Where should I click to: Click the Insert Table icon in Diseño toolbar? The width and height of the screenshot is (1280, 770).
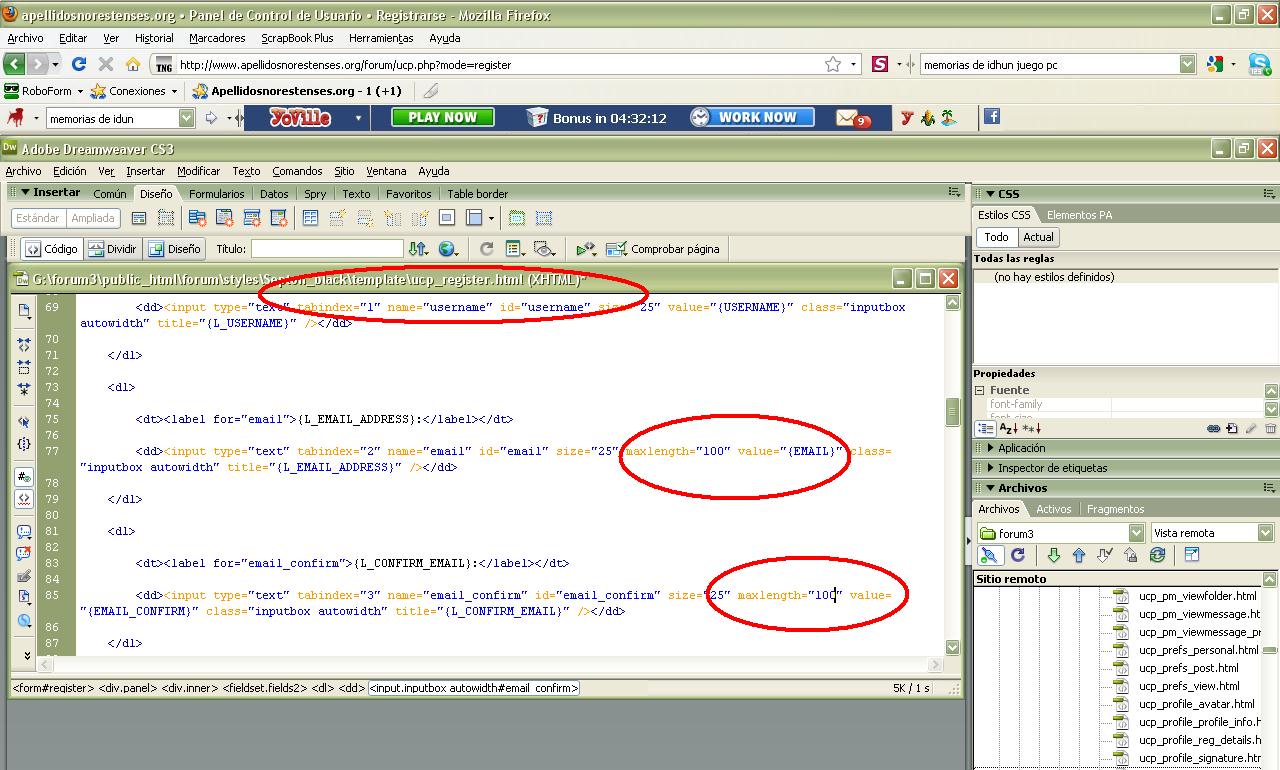click(311, 218)
